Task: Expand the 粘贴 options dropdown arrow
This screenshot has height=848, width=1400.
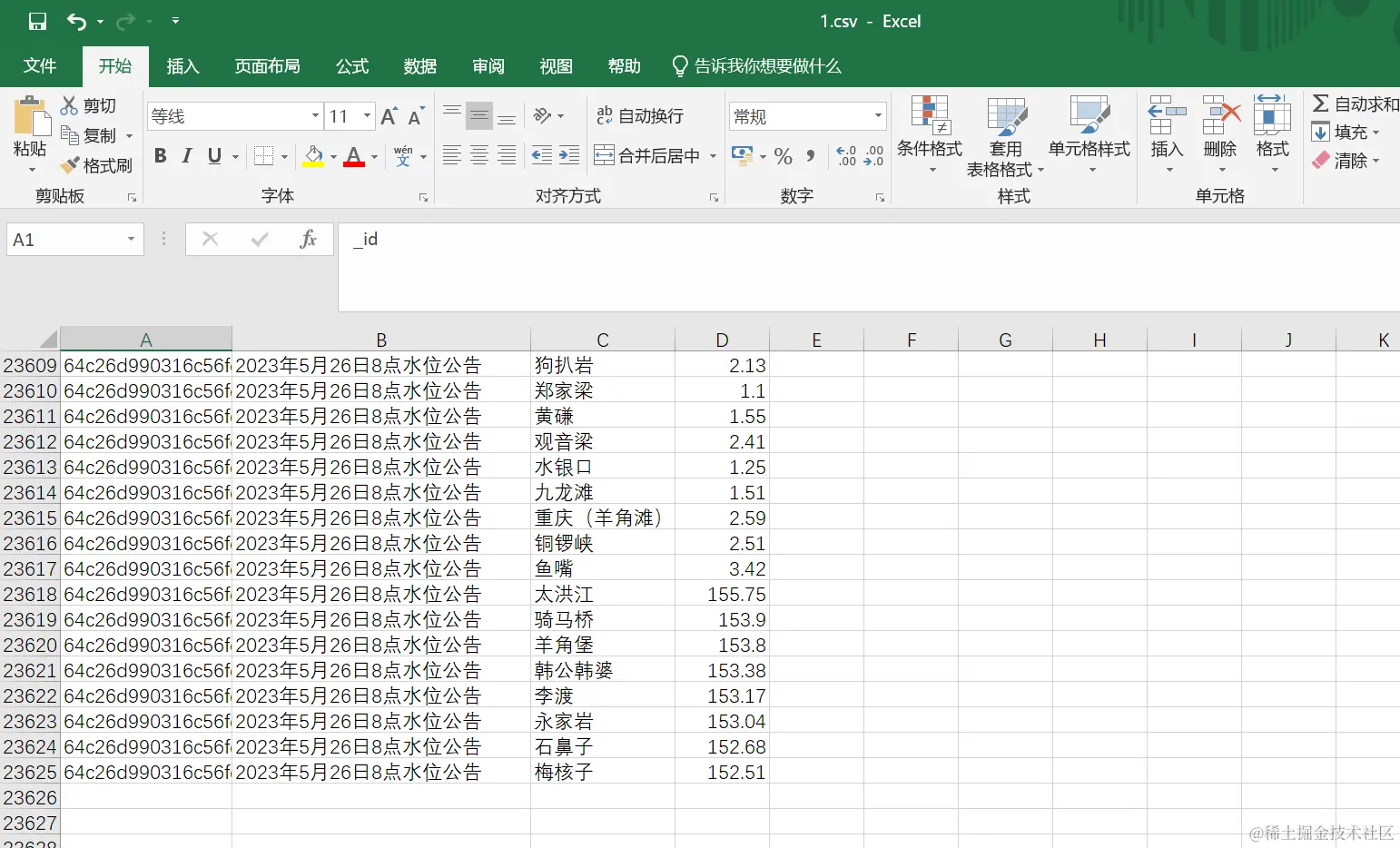Action: point(31,170)
